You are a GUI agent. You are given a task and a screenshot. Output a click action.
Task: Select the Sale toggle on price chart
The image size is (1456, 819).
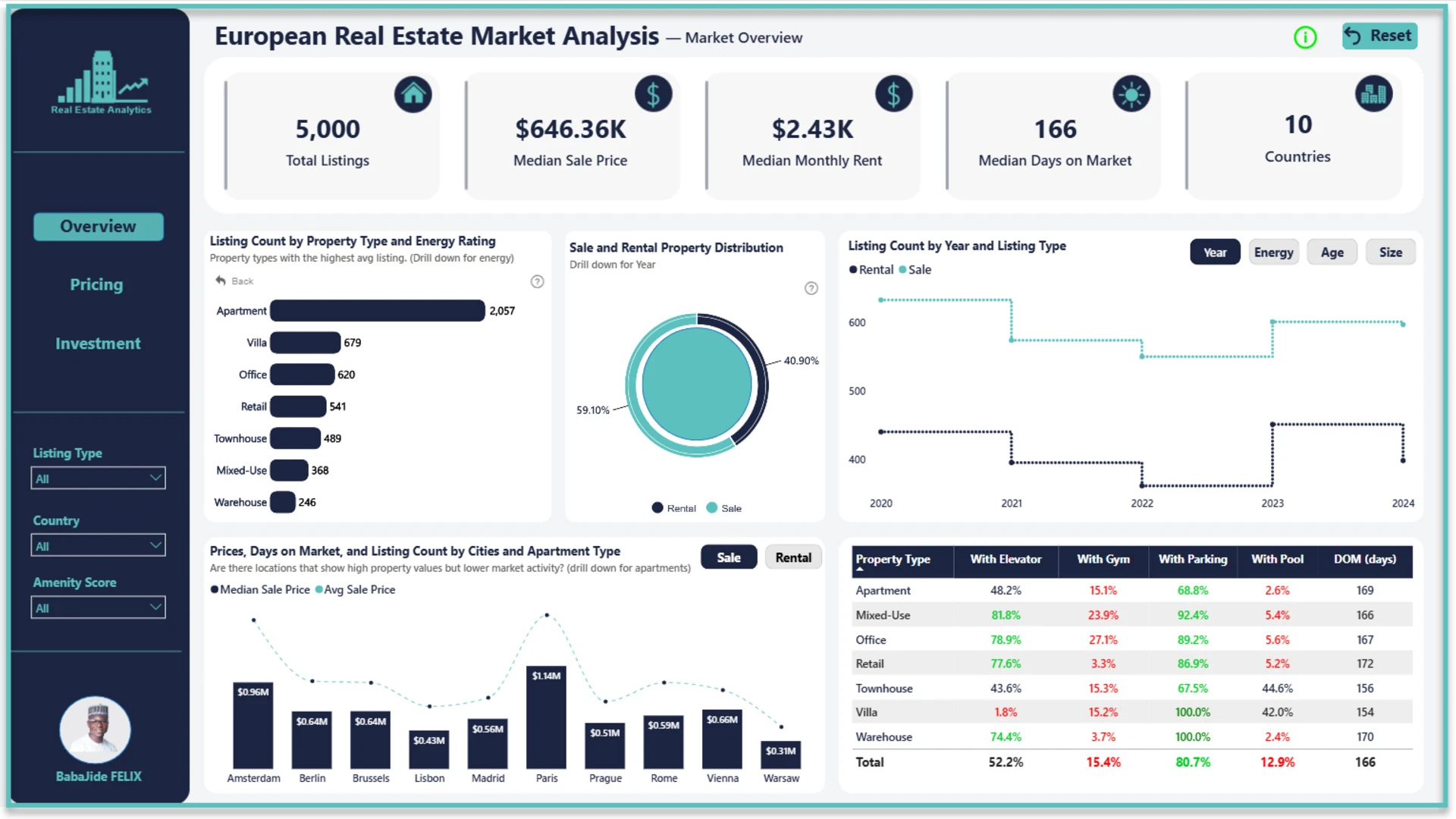click(x=728, y=557)
